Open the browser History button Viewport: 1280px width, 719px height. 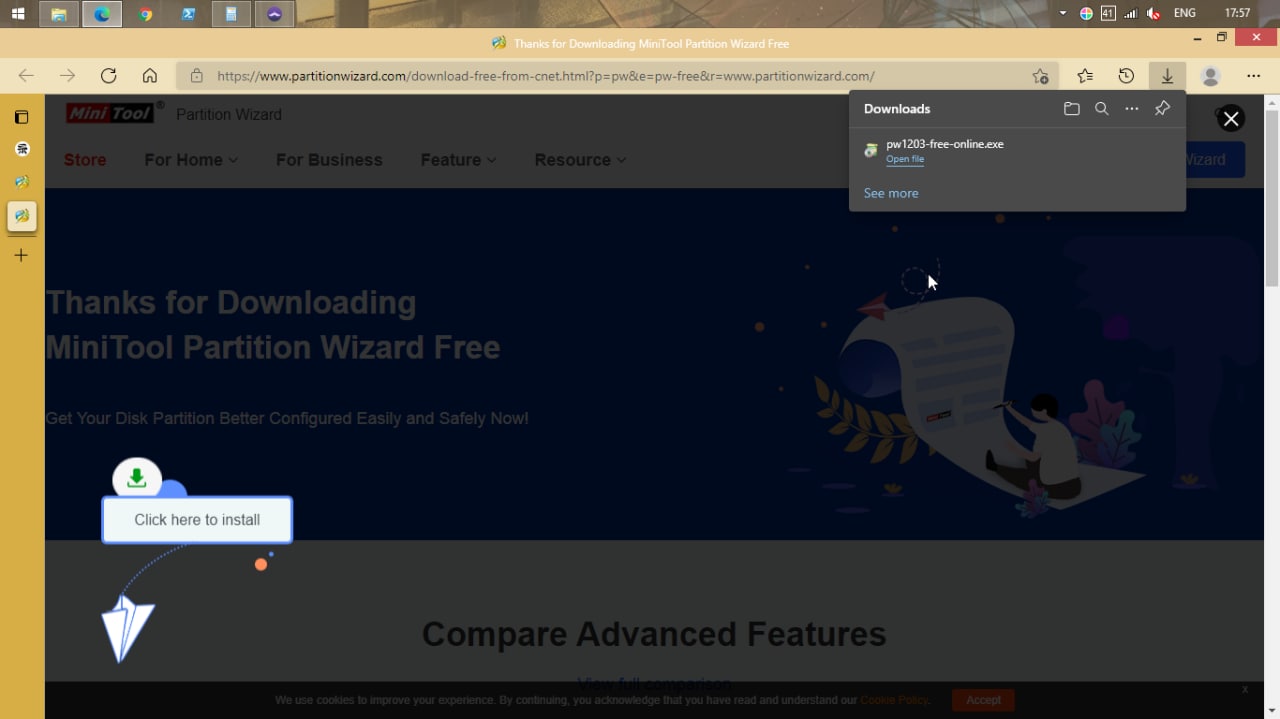click(1126, 76)
